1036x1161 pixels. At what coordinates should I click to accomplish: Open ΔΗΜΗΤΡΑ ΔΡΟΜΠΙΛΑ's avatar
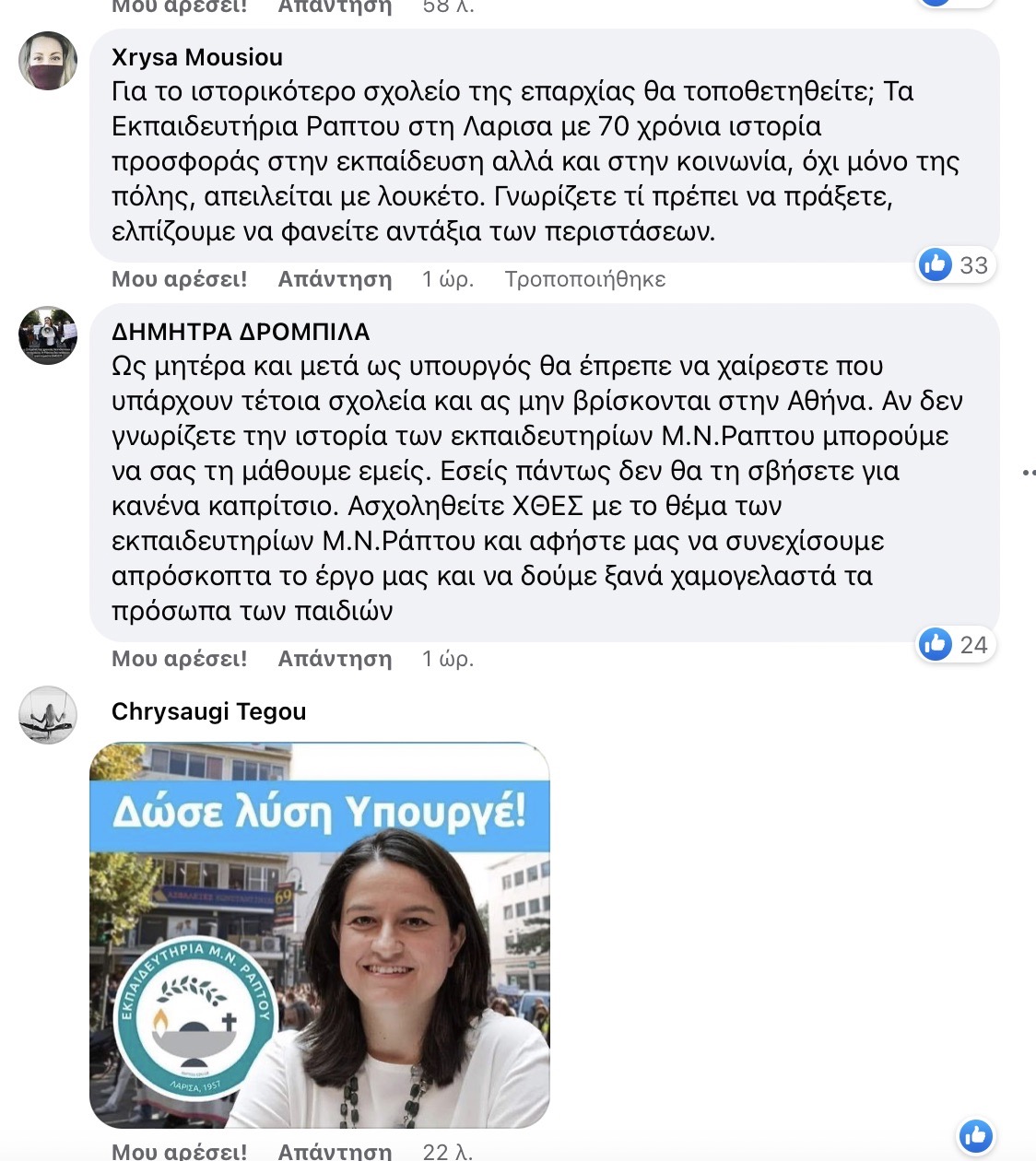48,335
